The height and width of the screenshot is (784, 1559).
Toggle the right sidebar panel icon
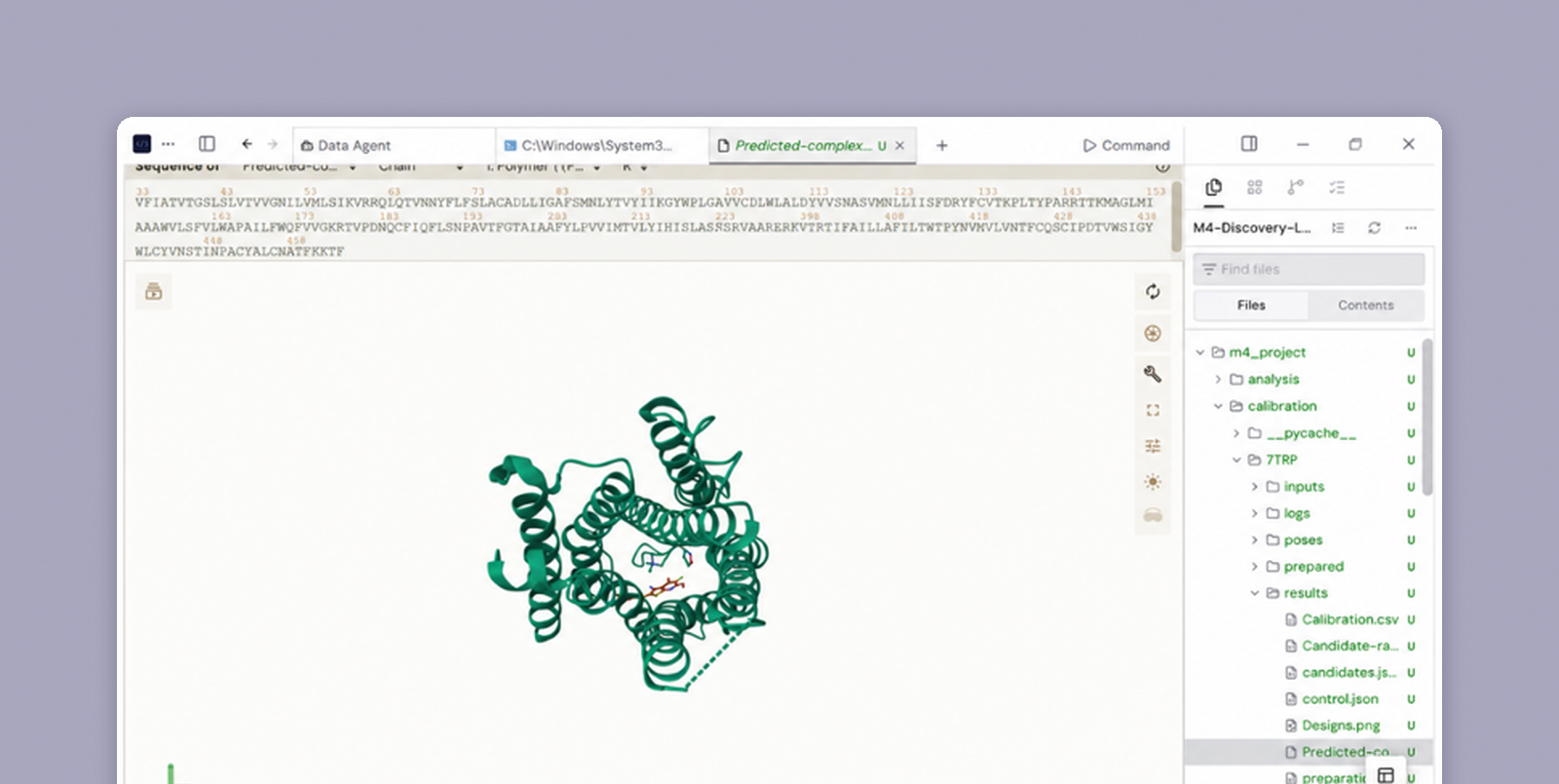[1249, 144]
